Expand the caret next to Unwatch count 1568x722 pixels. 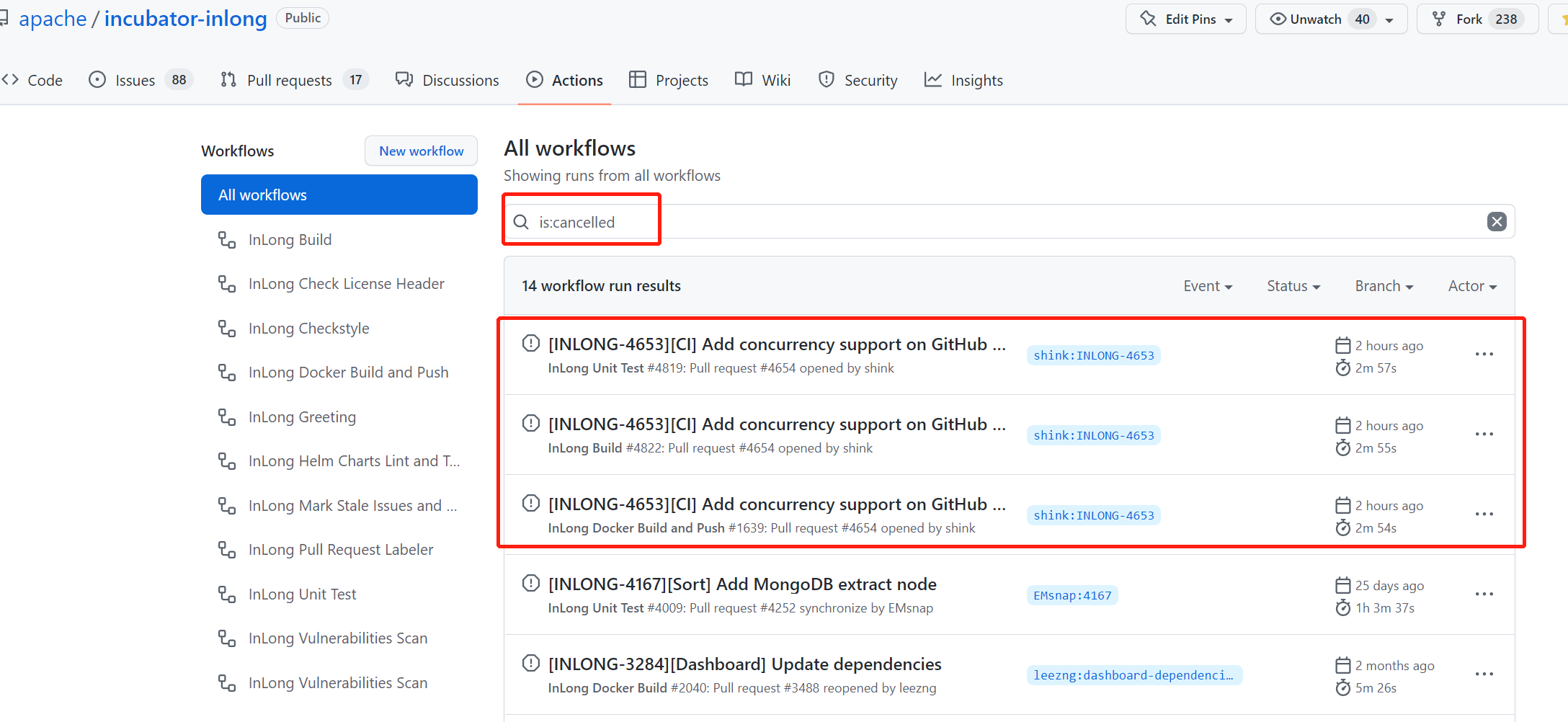[1389, 19]
